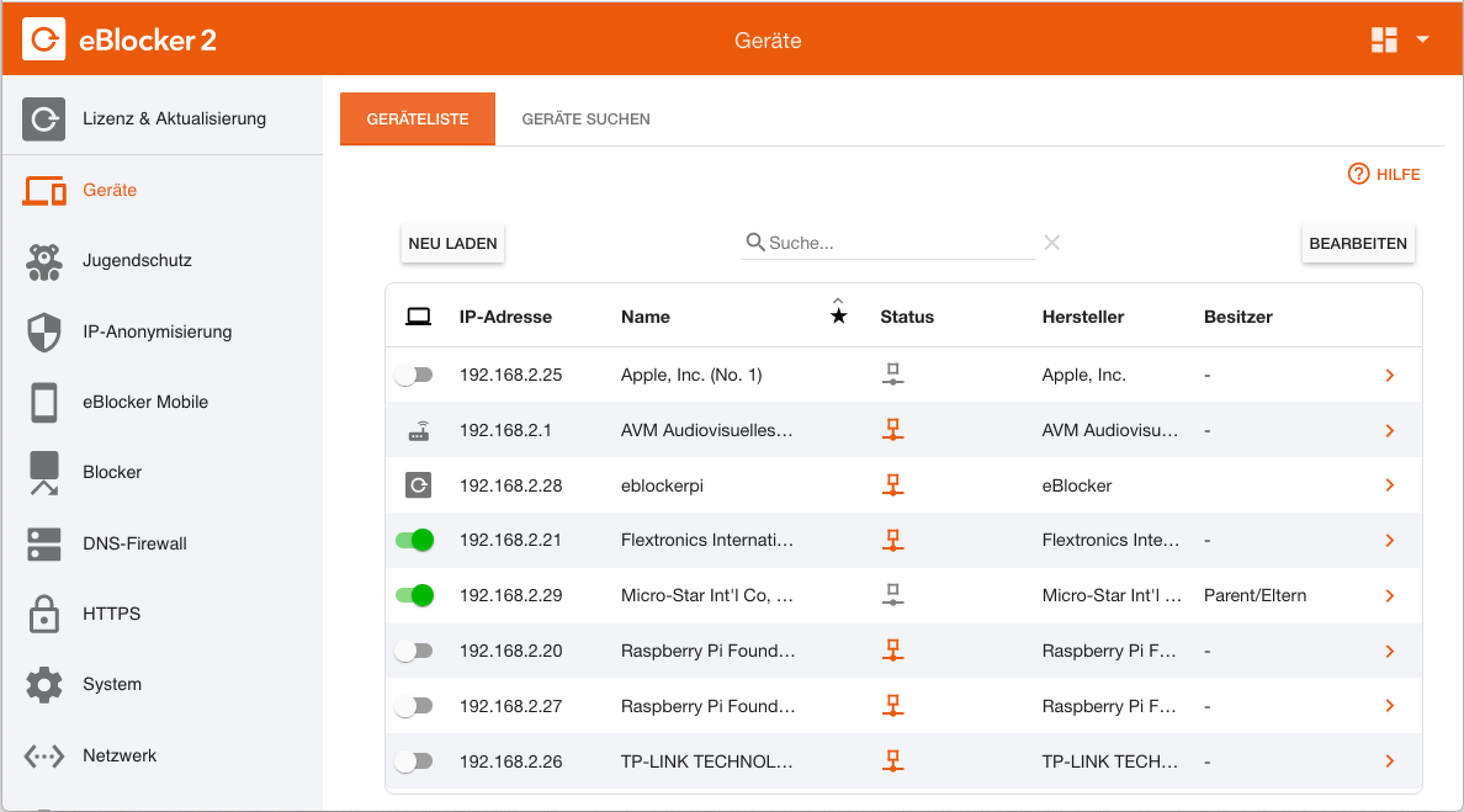The image size is (1464, 812).
Task: Click the BEARBEITEN button
Action: [x=1357, y=243]
